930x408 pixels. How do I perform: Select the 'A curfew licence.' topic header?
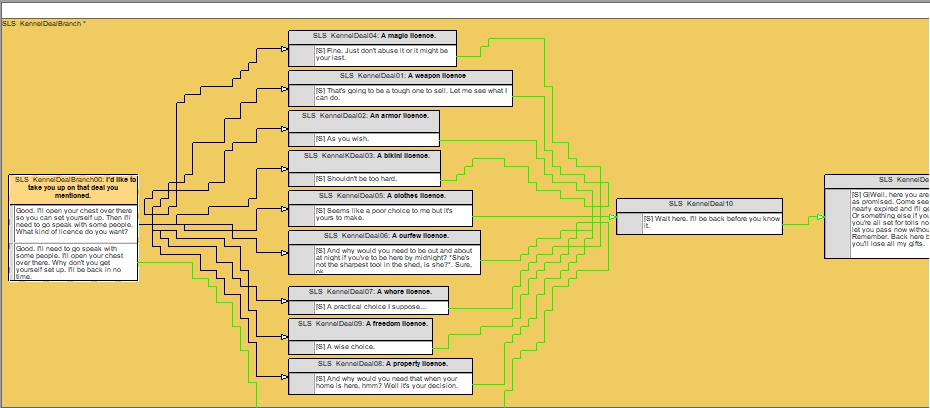click(x=384, y=237)
